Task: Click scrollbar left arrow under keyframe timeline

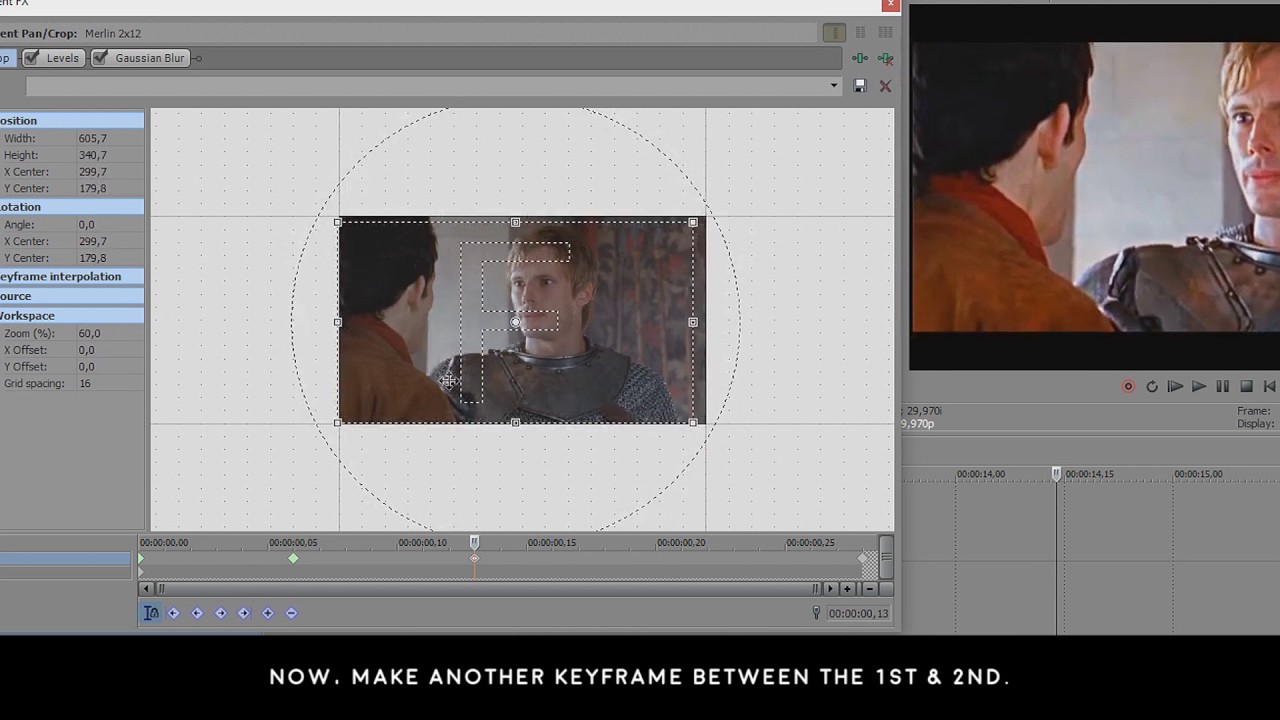Action: [x=147, y=589]
